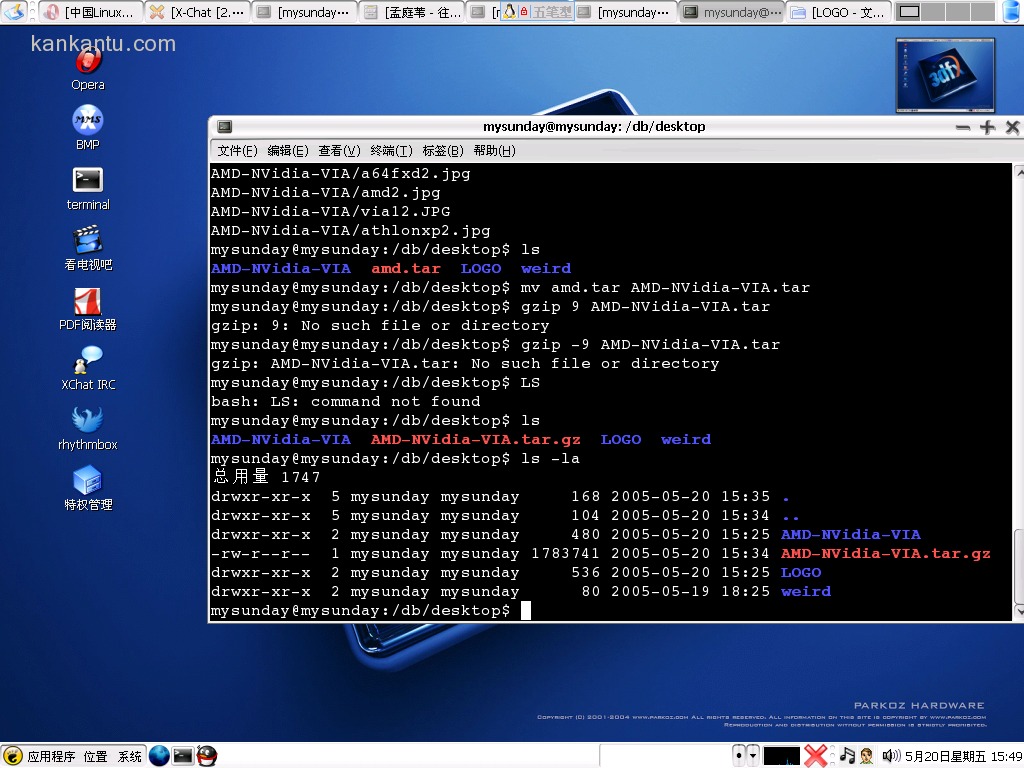This screenshot has height=768, width=1024.
Task: Expand the 应用程序 applications menu
Action: (x=51, y=757)
